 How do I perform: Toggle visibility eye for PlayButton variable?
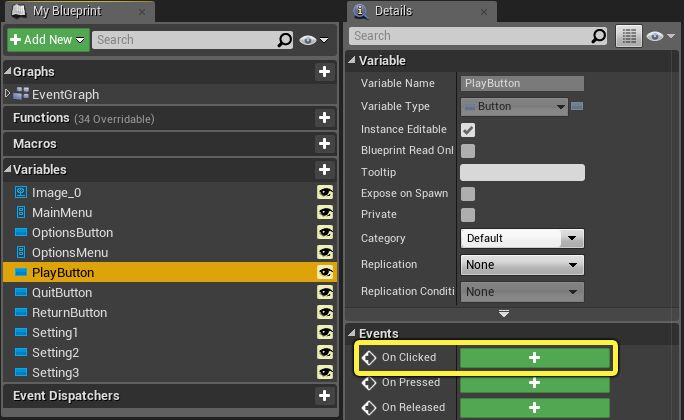[x=325, y=273]
